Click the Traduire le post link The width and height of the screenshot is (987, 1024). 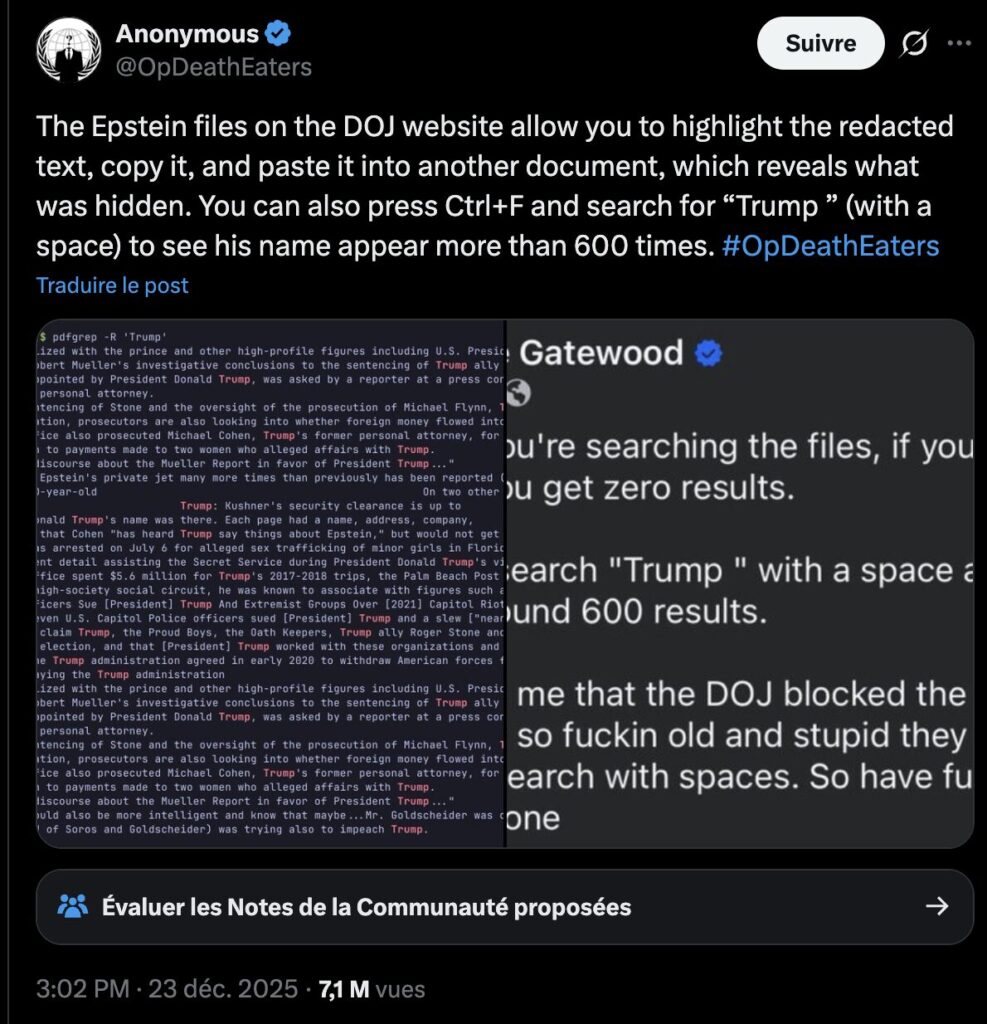click(112, 285)
